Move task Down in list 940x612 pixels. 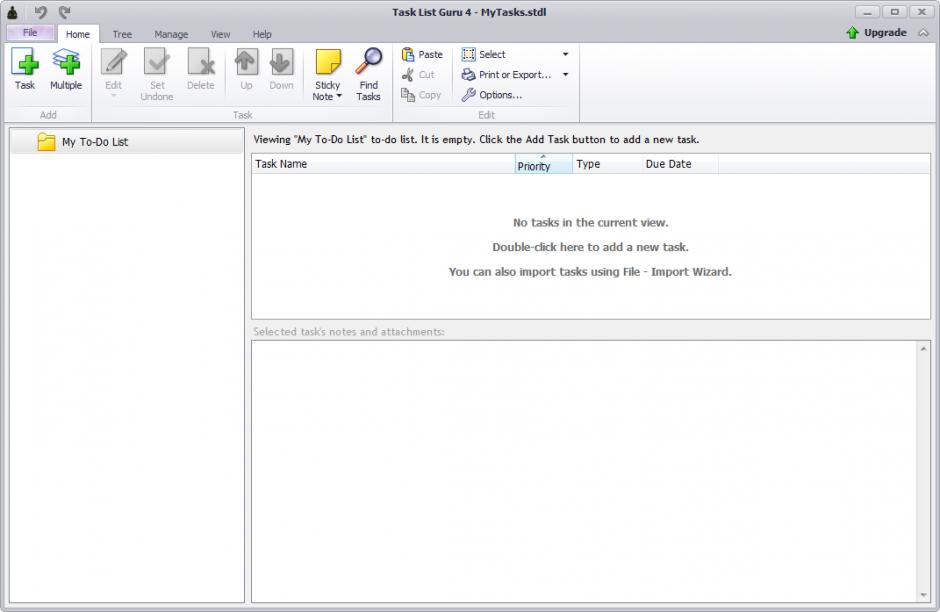coord(281,69)
